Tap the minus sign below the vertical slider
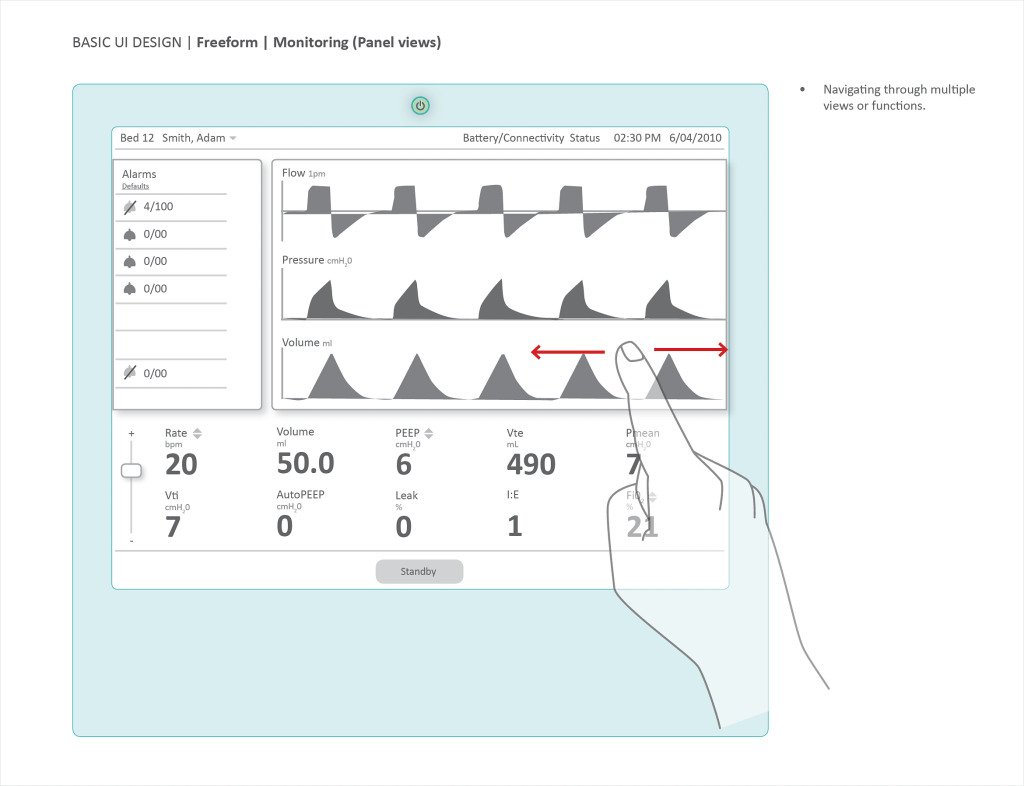This screenshot has width=1024, height=786. click(131, 541)
